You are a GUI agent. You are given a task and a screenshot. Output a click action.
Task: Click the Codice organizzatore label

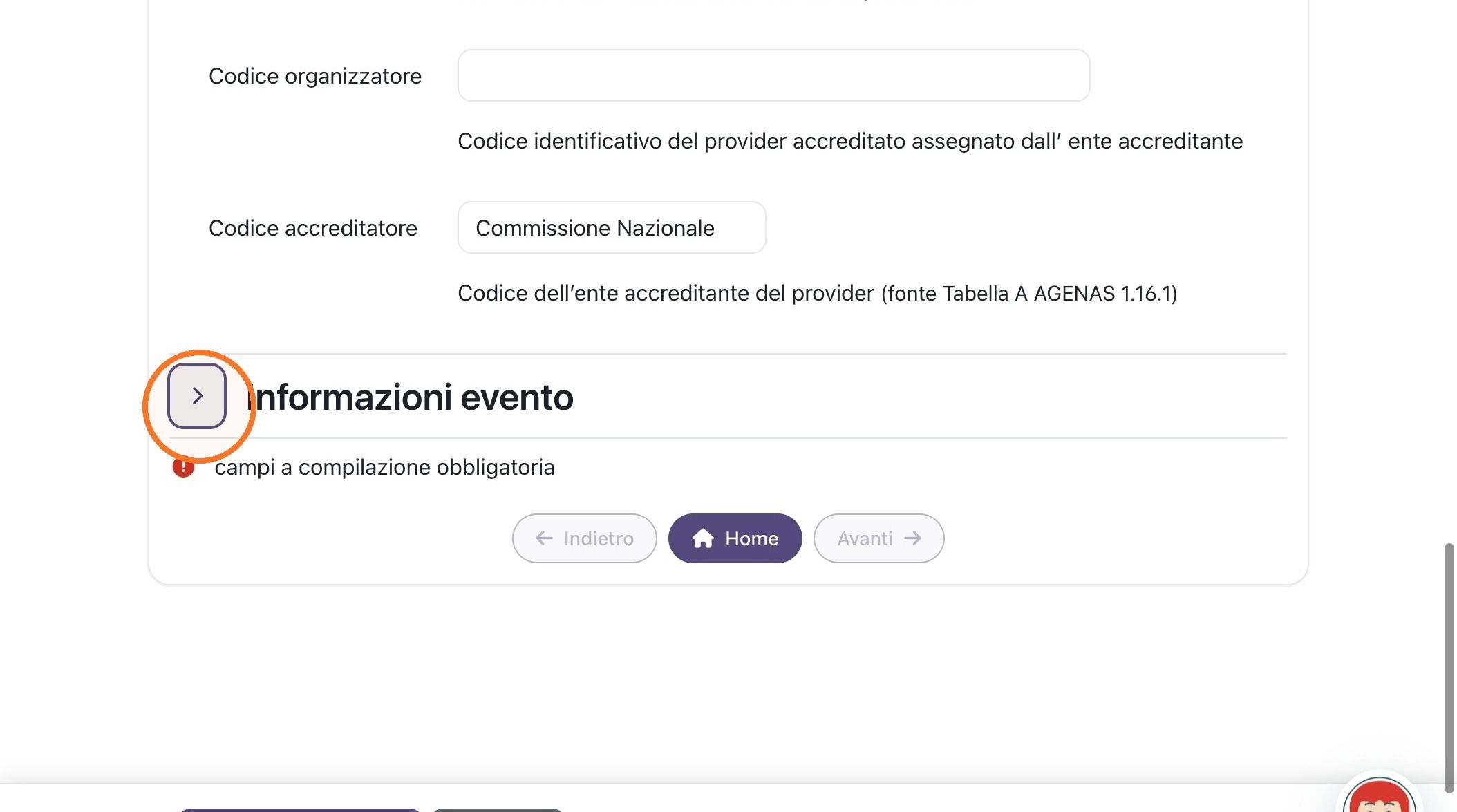point(315,76)
